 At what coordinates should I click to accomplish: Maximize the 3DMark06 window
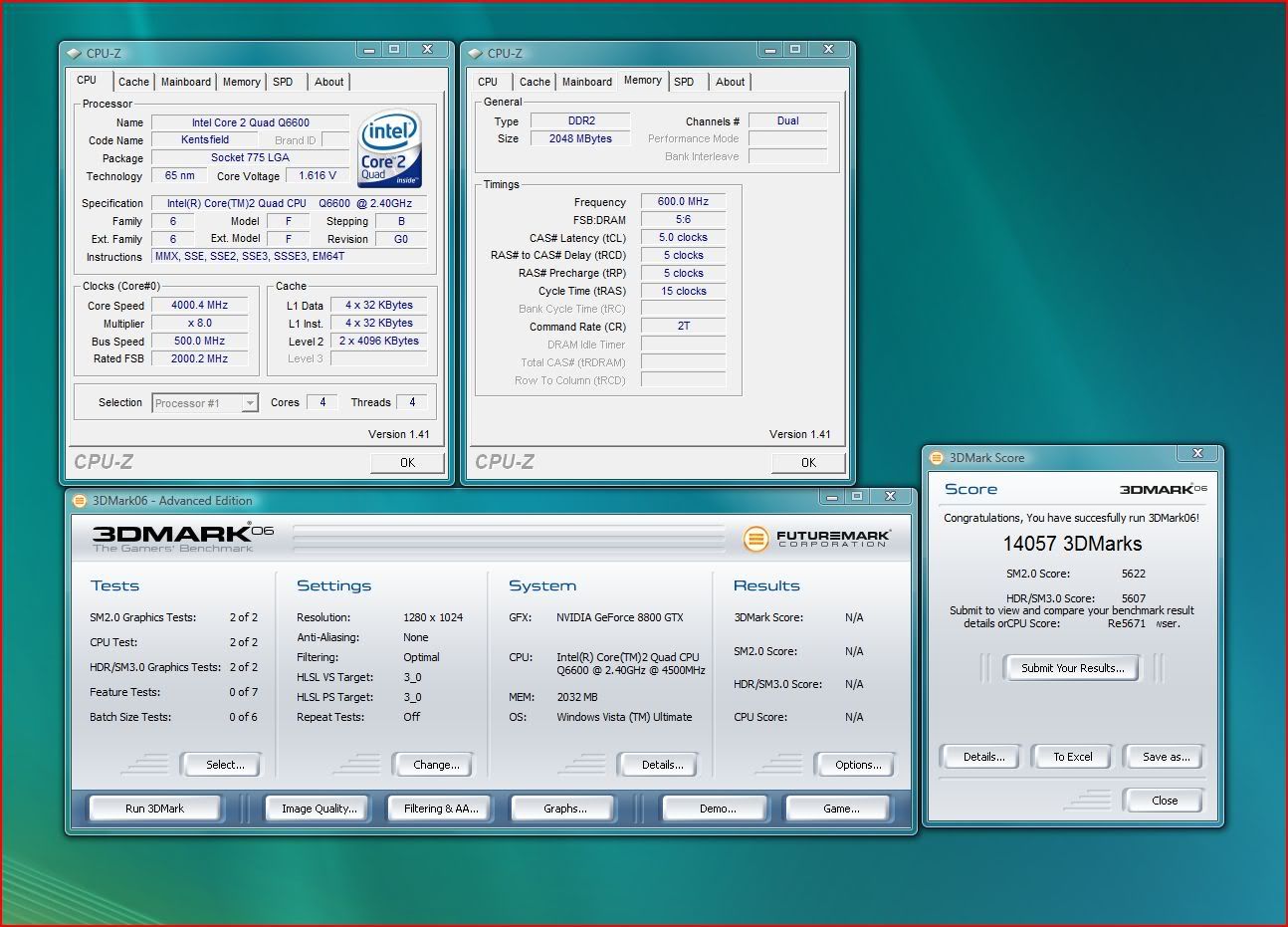click(857, 495)
